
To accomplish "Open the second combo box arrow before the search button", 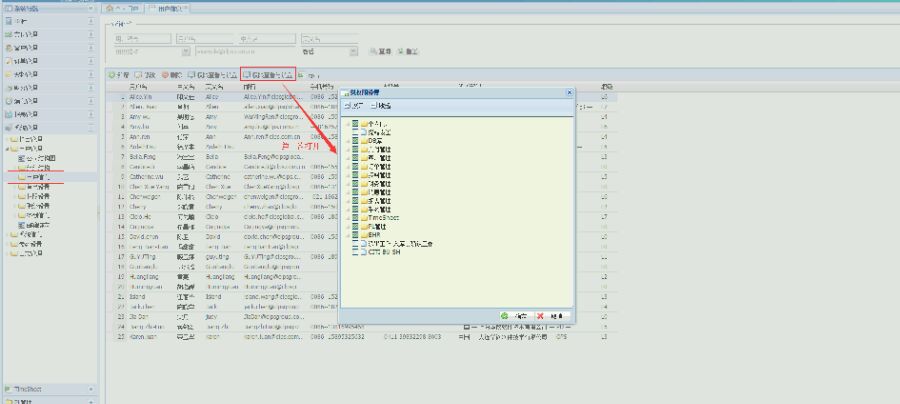I will coord(353,52).
